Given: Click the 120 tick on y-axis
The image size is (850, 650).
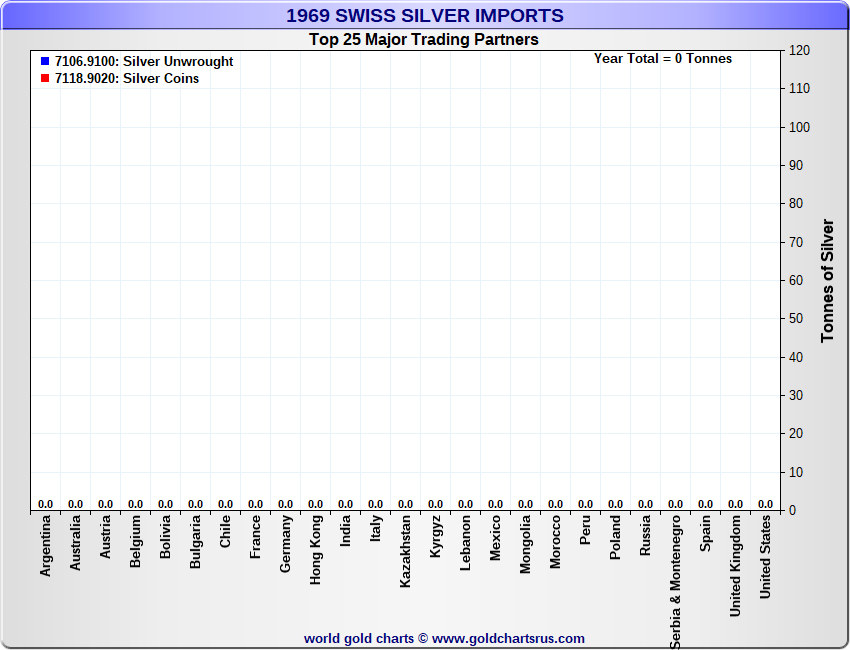Looking at the screenshot, I should coord(798,50).
